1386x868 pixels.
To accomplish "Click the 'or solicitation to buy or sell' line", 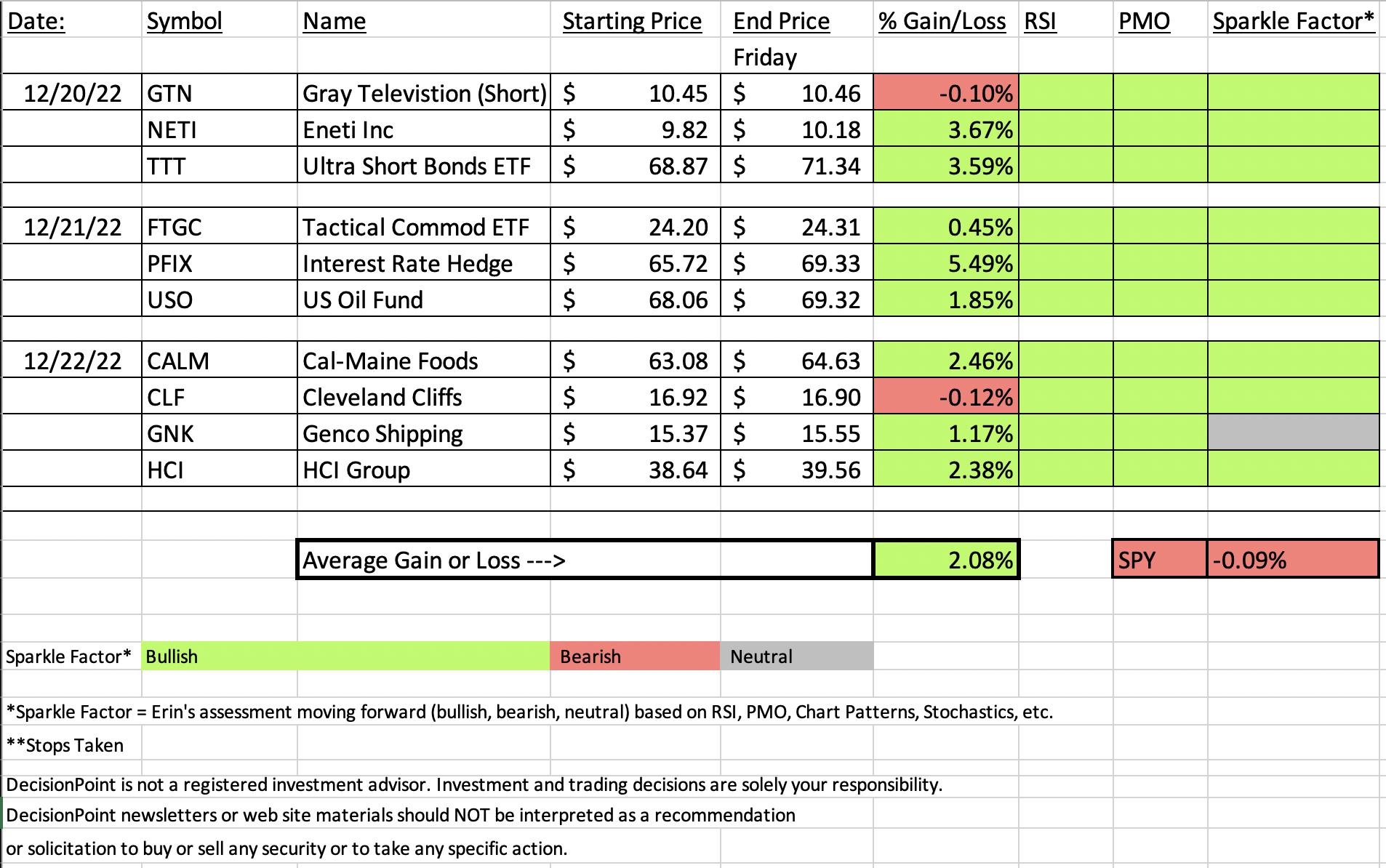I will tap(287, 848).
